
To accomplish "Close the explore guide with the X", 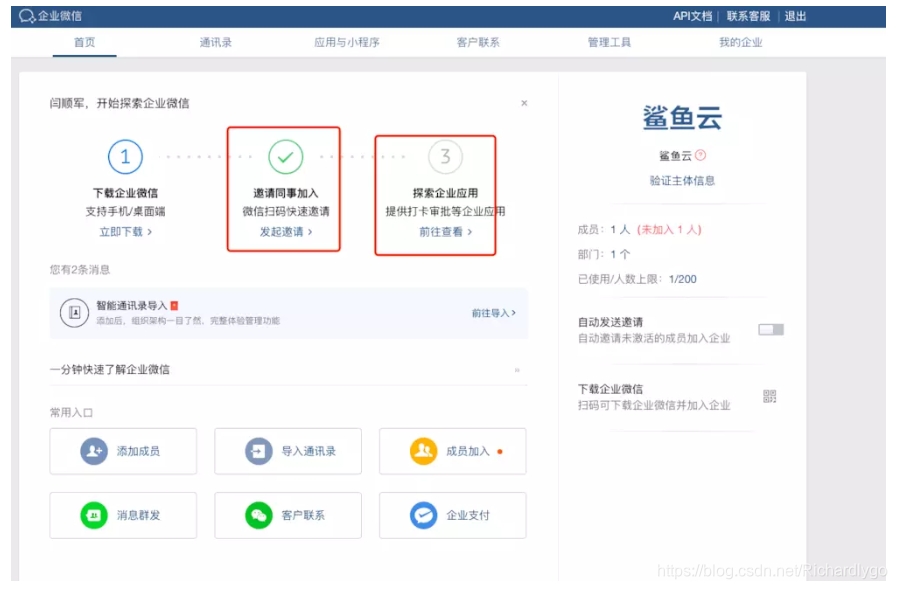I will point(524,103).
